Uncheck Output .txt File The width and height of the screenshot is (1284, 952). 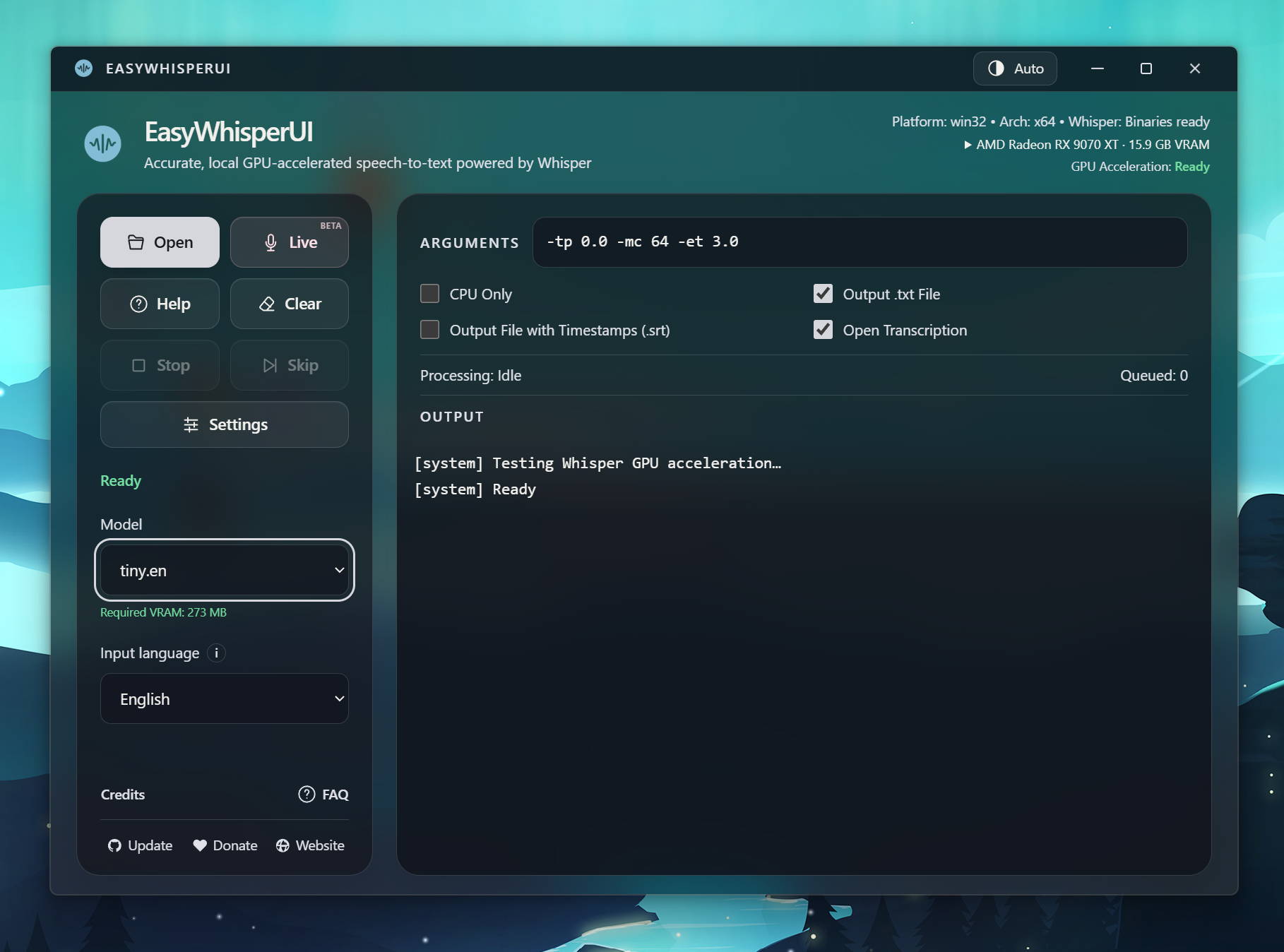(823, 294)
